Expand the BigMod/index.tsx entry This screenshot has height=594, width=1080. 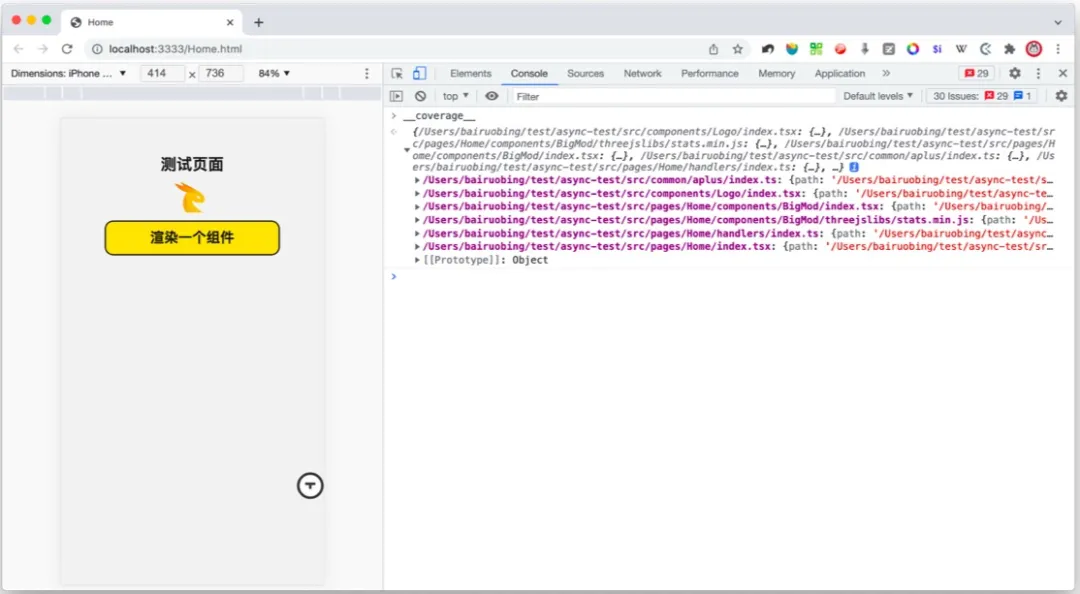[417, 207]
